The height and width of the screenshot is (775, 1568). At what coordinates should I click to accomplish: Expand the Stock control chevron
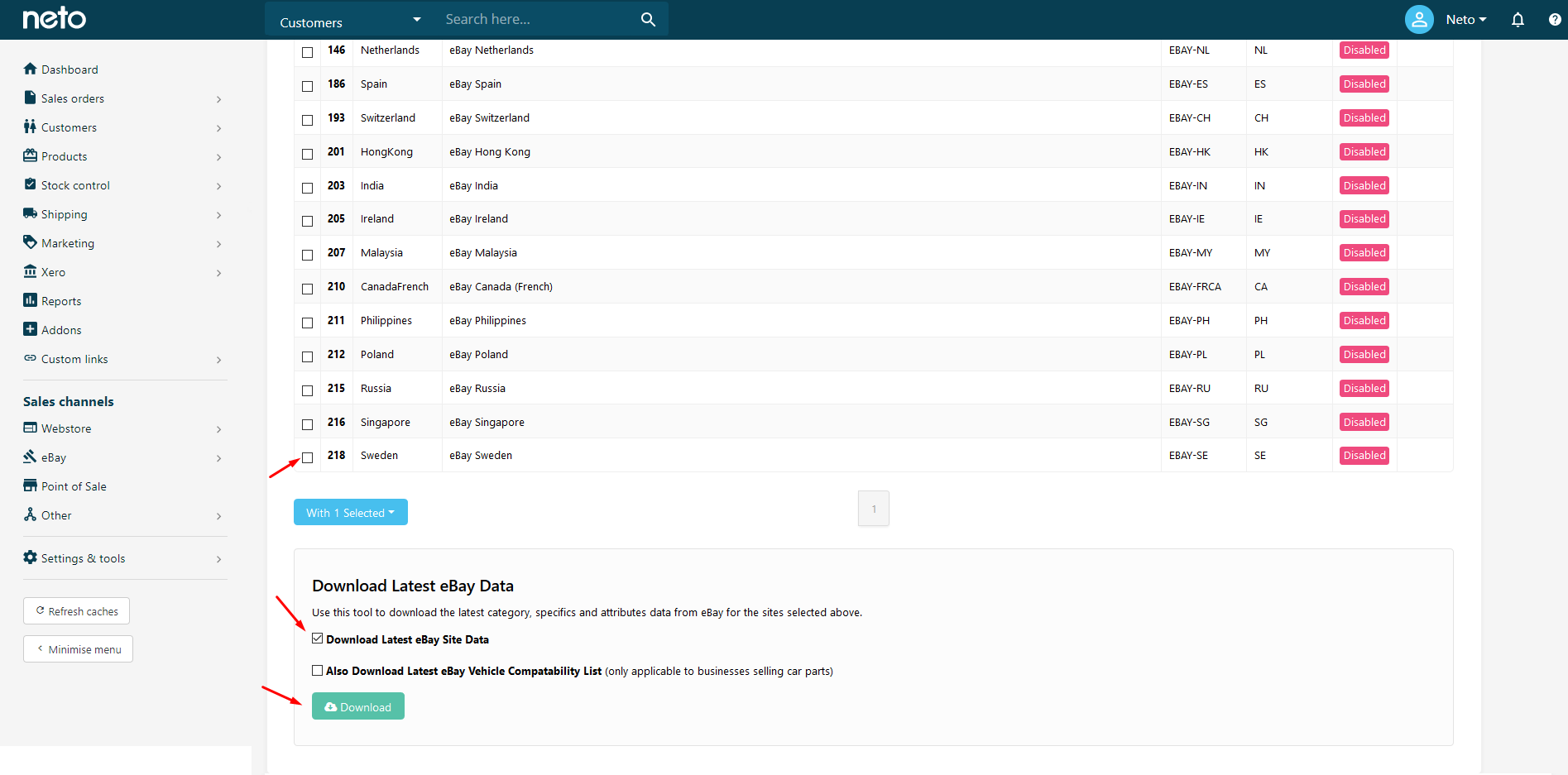tap(218, 186)
